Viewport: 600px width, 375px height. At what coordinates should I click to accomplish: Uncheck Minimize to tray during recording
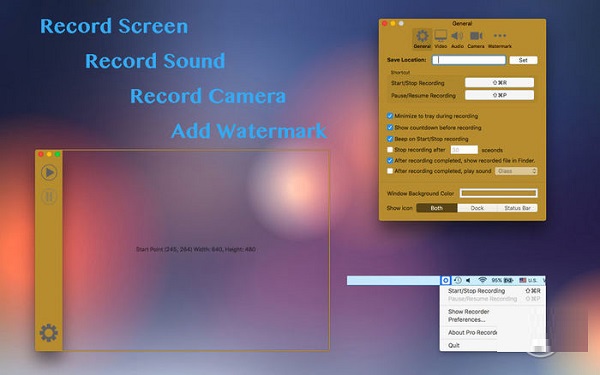390,116
